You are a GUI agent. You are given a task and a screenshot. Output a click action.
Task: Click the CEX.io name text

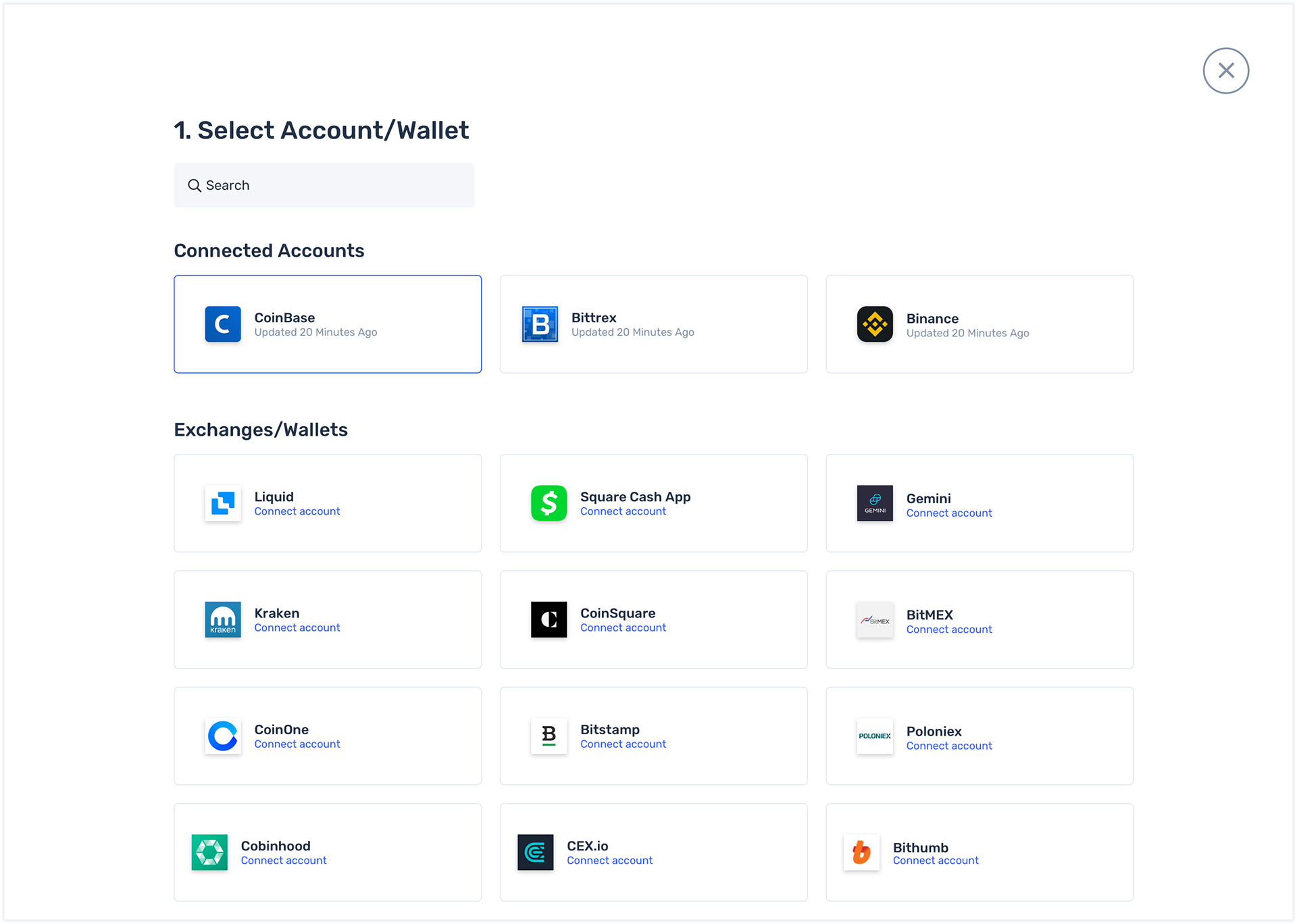(587, 846)
